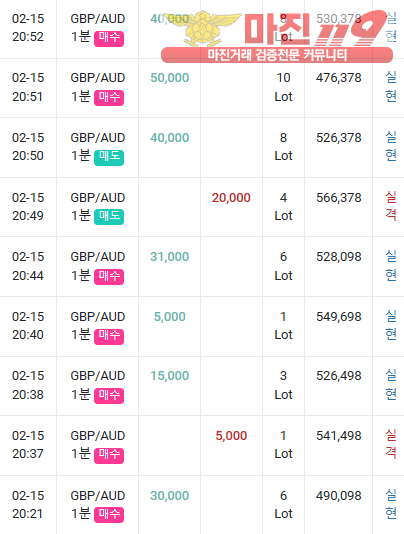404x534 pixels.
Task: Click the 매도 badge in the 20:49 row
Action: point(109,217)
